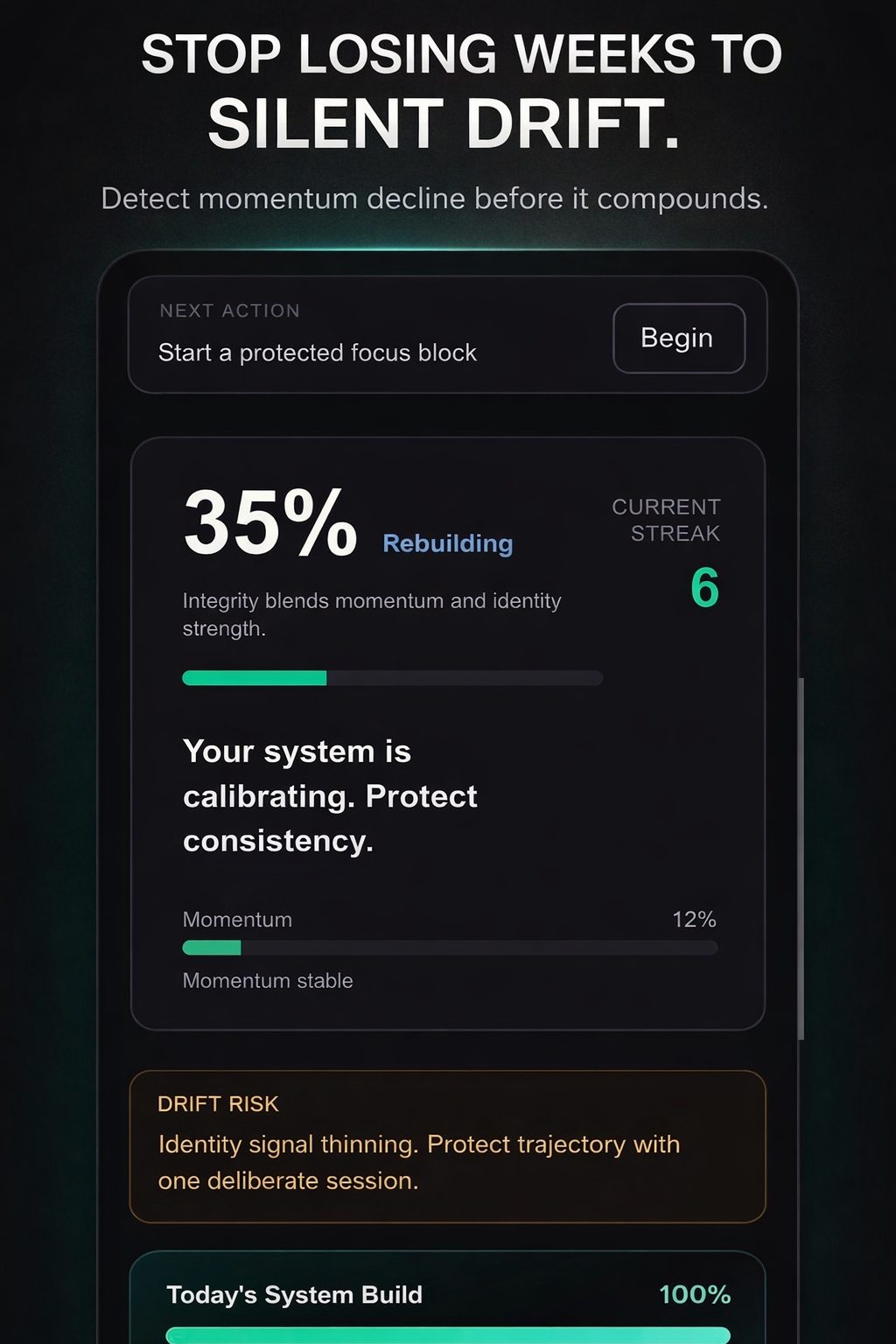Click the 'Momentum stable' label
896x1344 pixels.
pyautogui.click(x=267, y=981)
